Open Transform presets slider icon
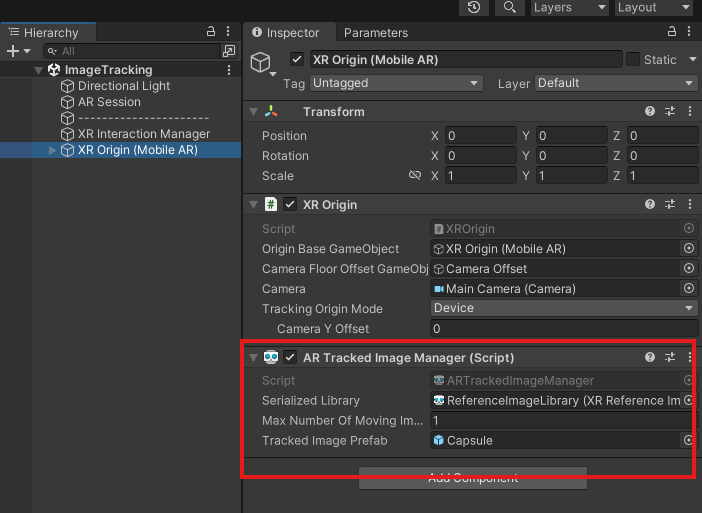 coord(670,111)
